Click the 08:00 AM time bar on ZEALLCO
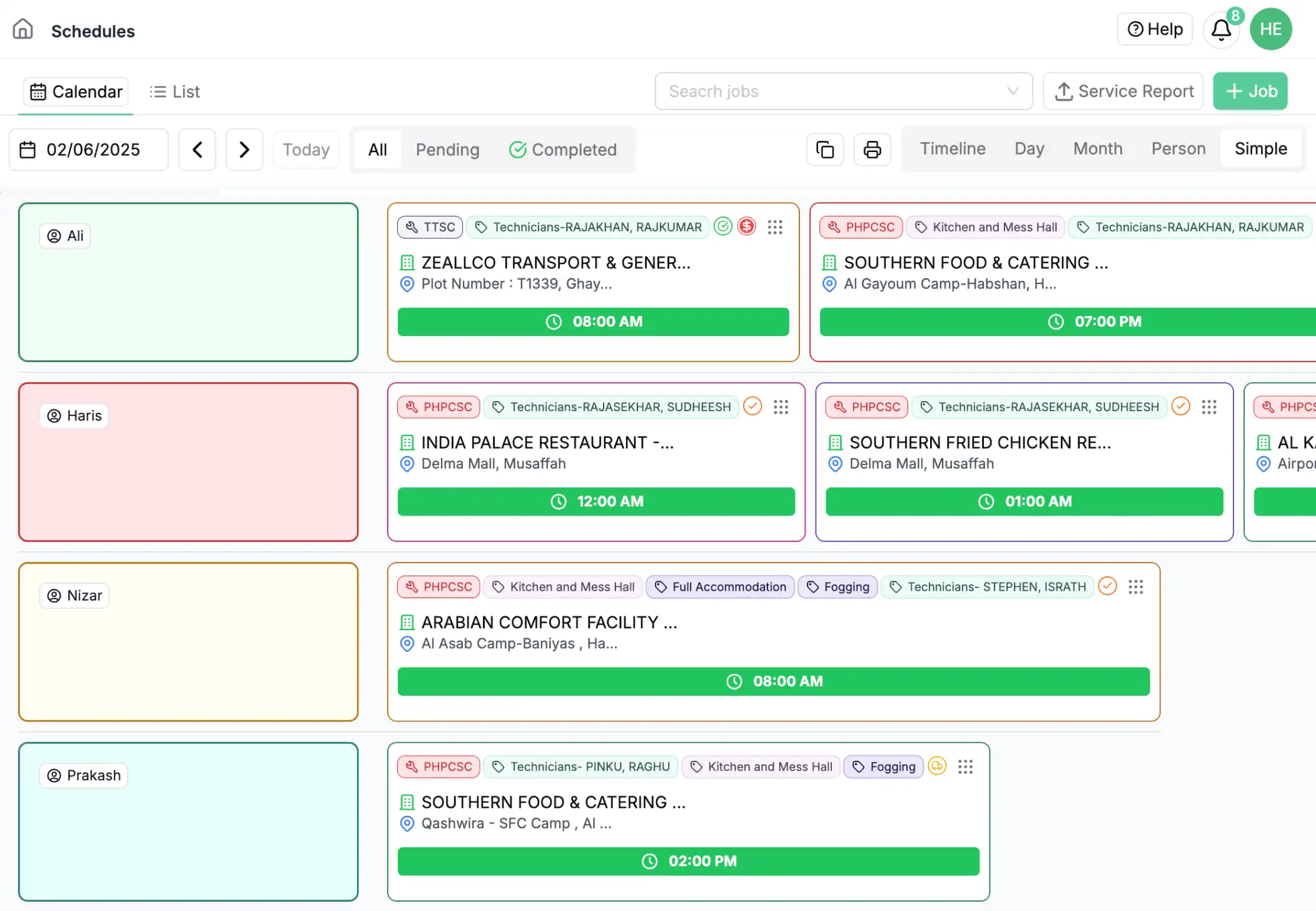The width and height of the screenshot is (1316, 911). pyautogui.click(x=593, y=322)
